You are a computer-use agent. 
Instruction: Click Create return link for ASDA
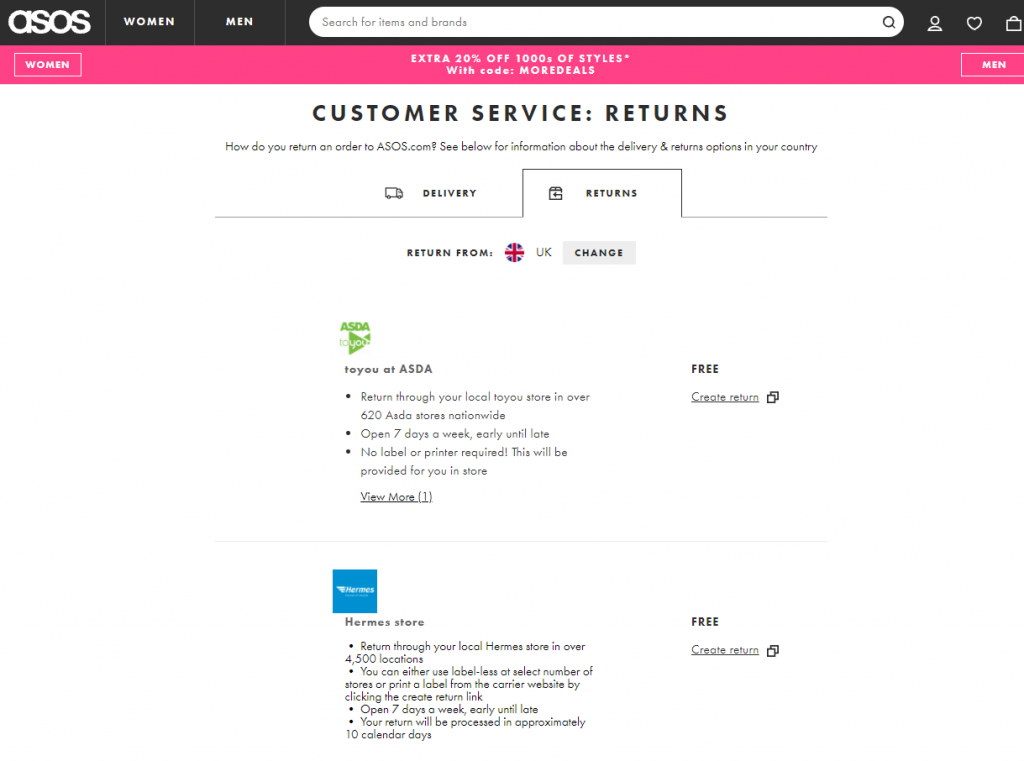click(x=725, y=397)
